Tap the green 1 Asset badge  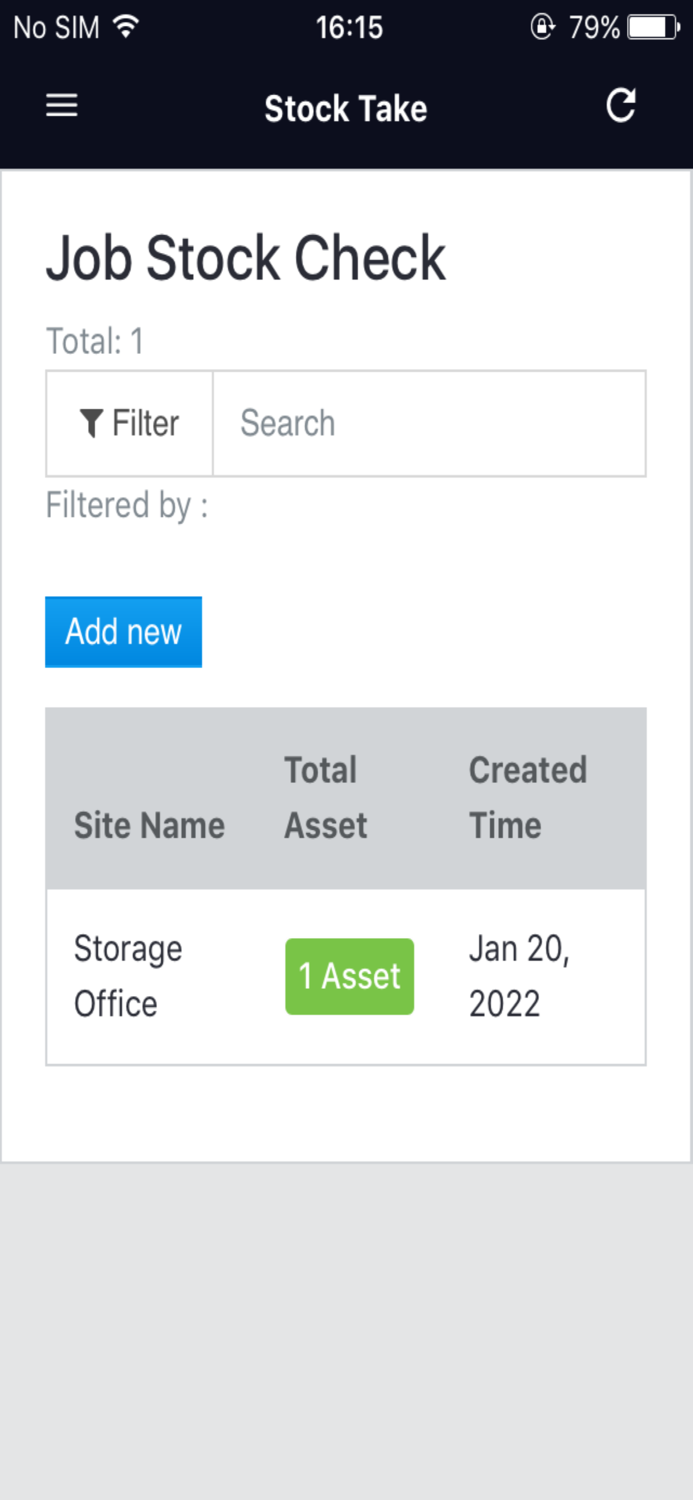pyautogui.click(x=349, y=976)
